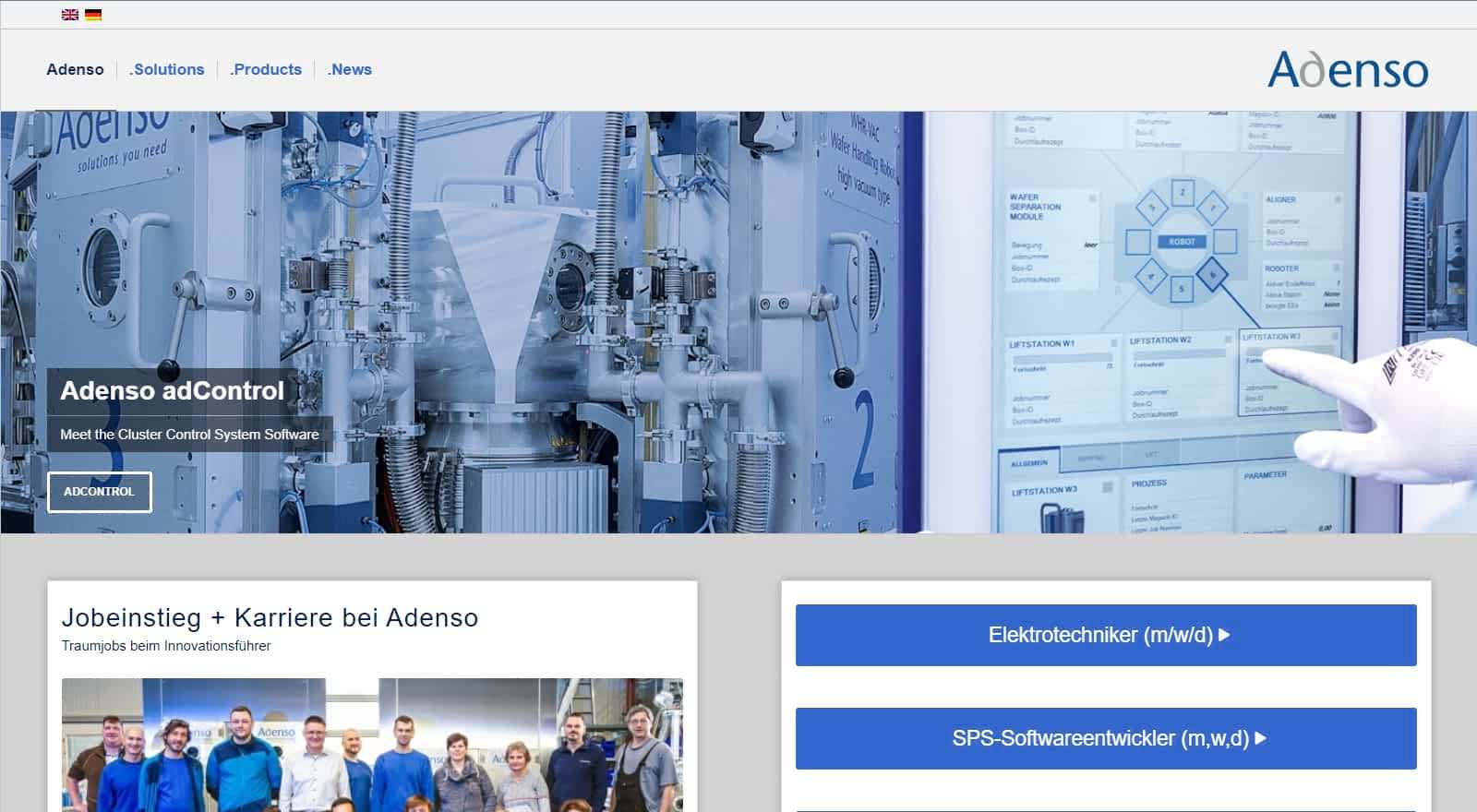Open the Adenso team photo
The height and width of the screenshot is (812, 1477).
tap(372, 746)
